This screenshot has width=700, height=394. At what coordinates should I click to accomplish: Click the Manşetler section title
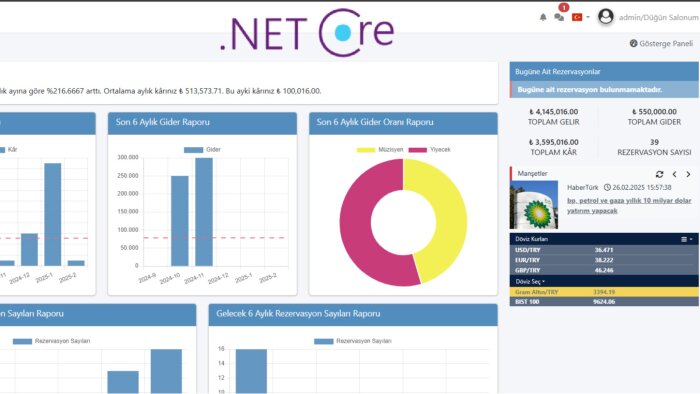[532, 174]
